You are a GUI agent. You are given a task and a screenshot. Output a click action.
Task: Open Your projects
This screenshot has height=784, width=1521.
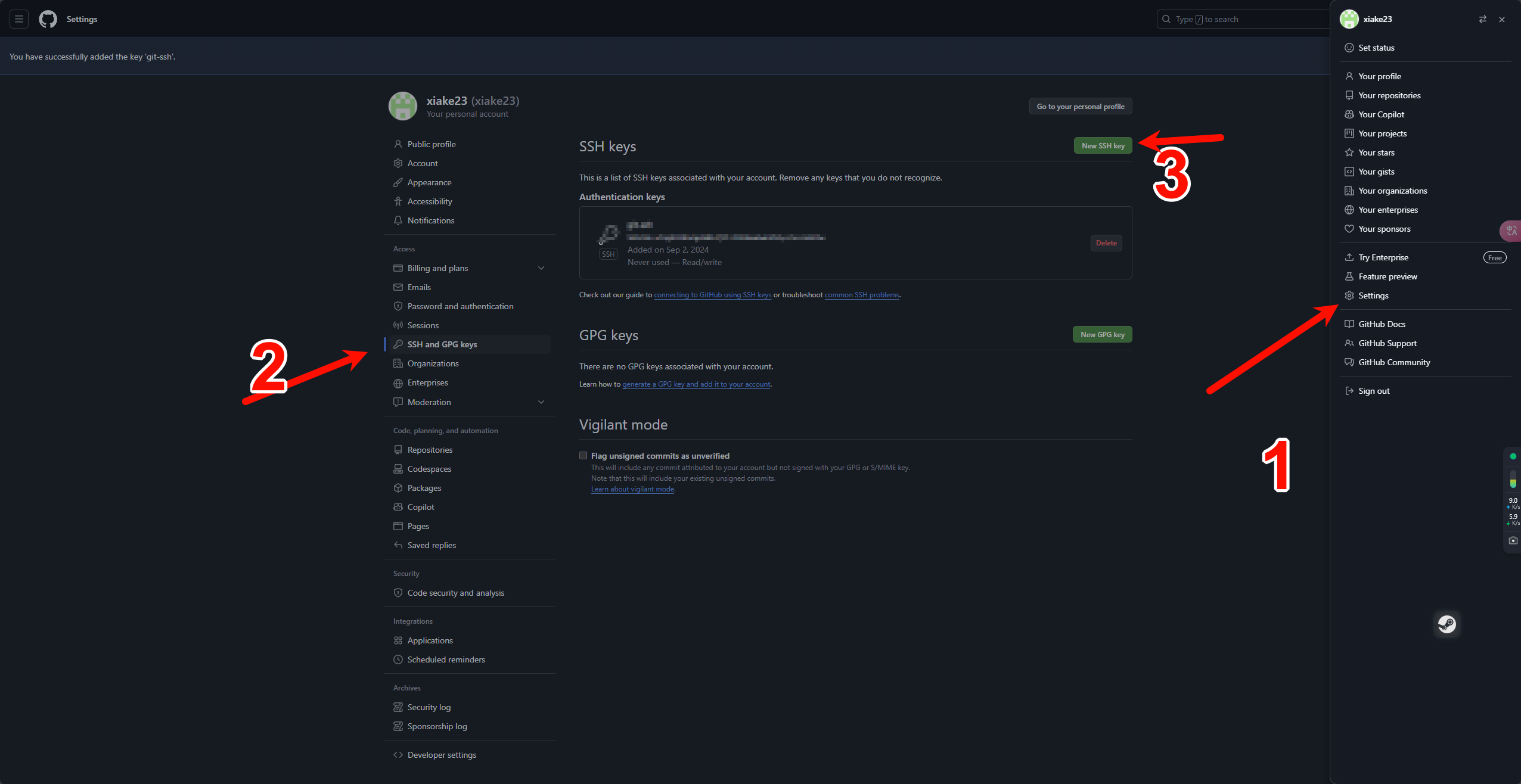[1425, 133]
